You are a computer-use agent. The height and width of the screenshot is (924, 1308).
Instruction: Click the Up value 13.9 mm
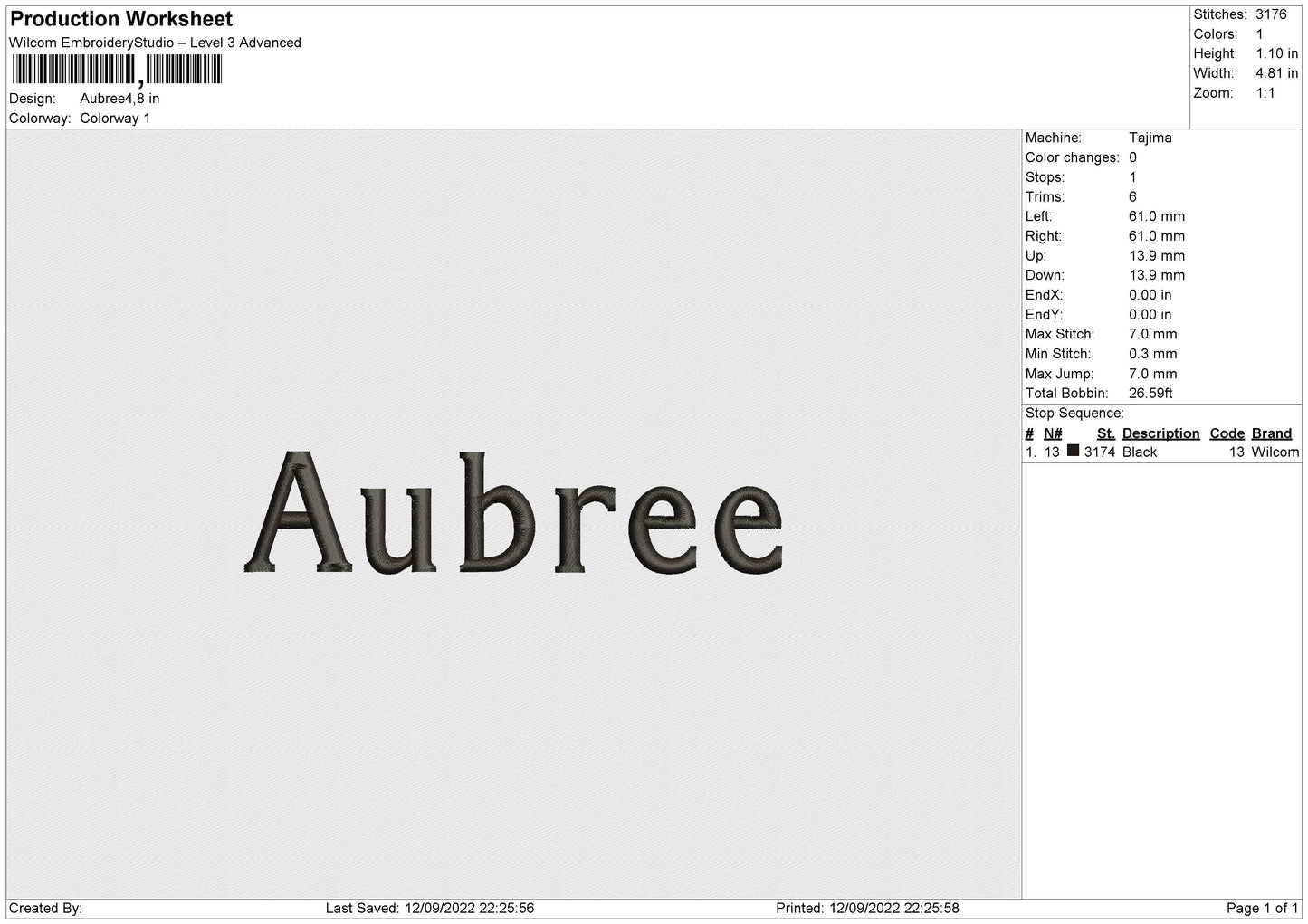1157,256
